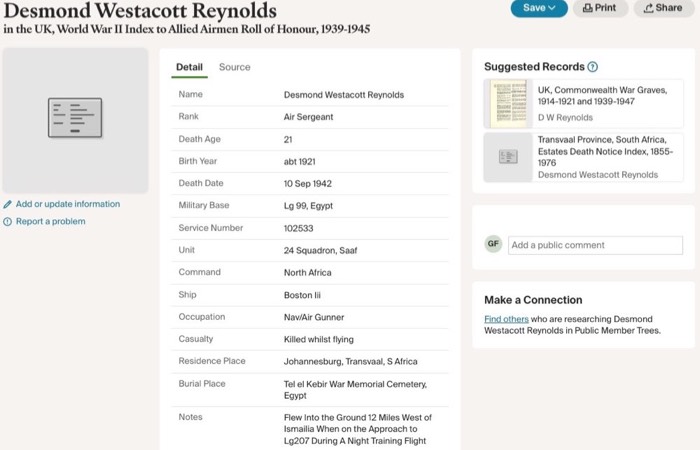Screen dimensions: 700x450
Task: Open the Add or update information link
Action: [68, 204]
